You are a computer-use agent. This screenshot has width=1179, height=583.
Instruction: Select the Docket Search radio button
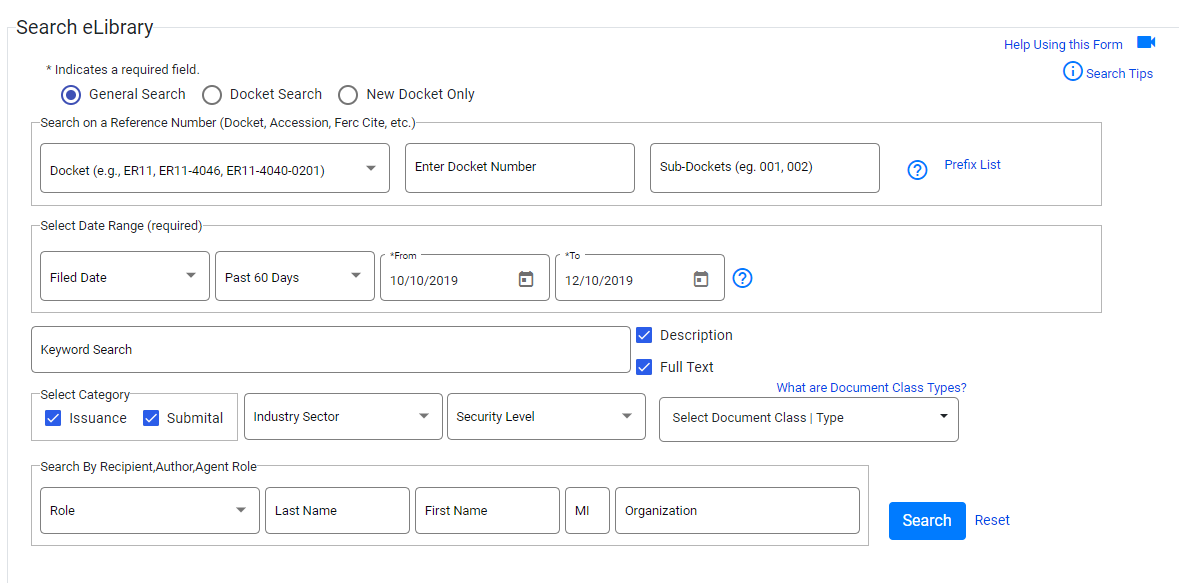click(212, 94)
